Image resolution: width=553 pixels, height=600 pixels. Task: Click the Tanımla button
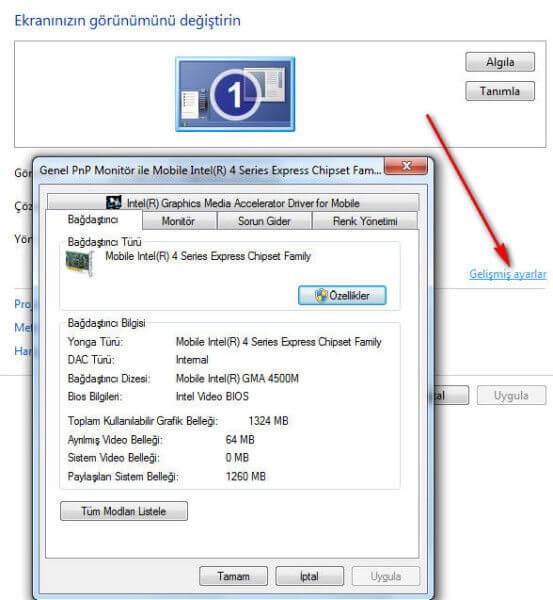point(500,91)
